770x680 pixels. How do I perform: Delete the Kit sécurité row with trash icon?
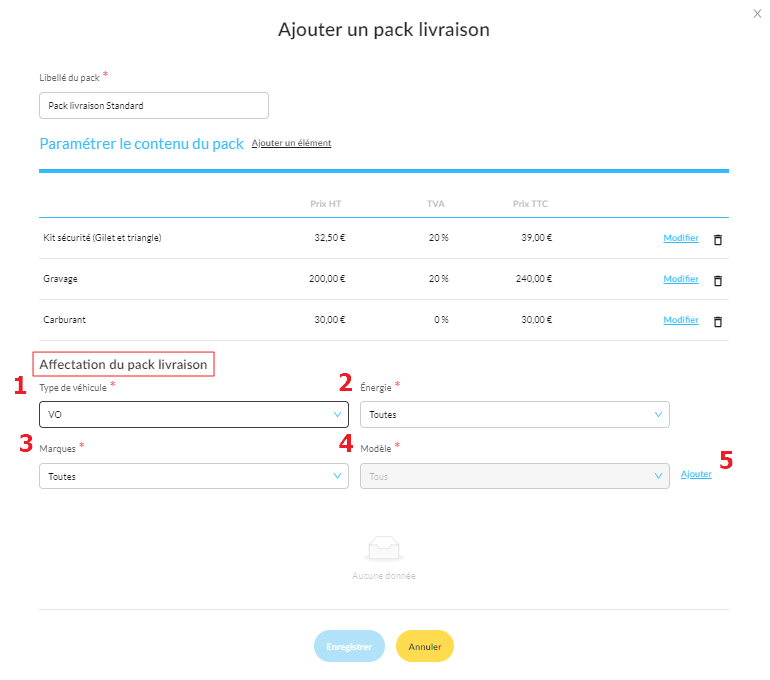click(717, 240)
